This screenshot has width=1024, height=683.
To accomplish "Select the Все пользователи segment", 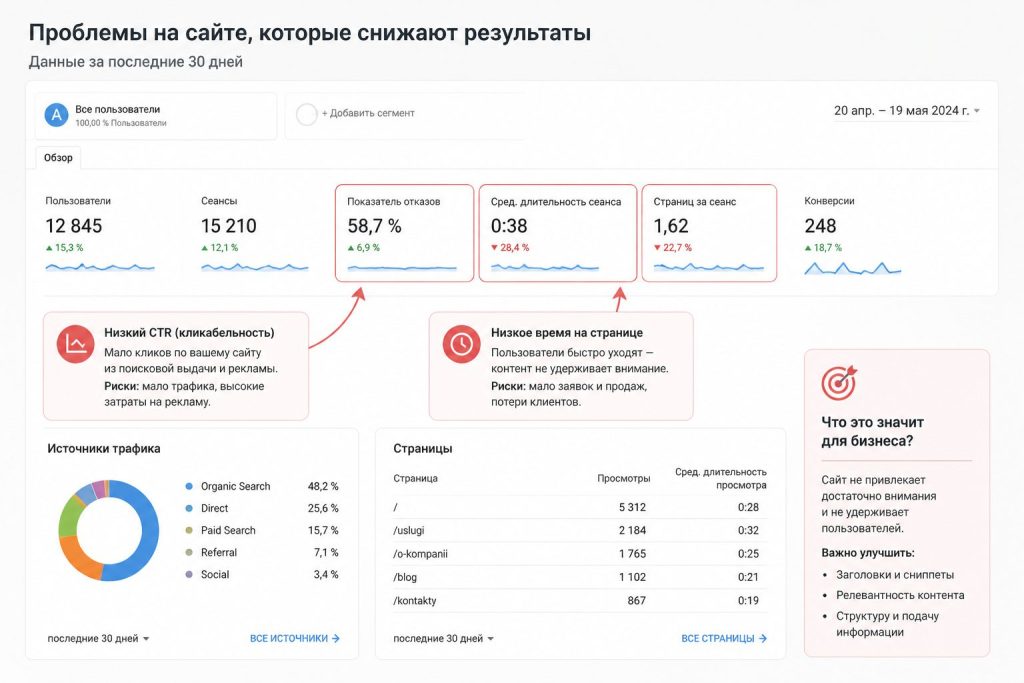I will click(156, 116).
